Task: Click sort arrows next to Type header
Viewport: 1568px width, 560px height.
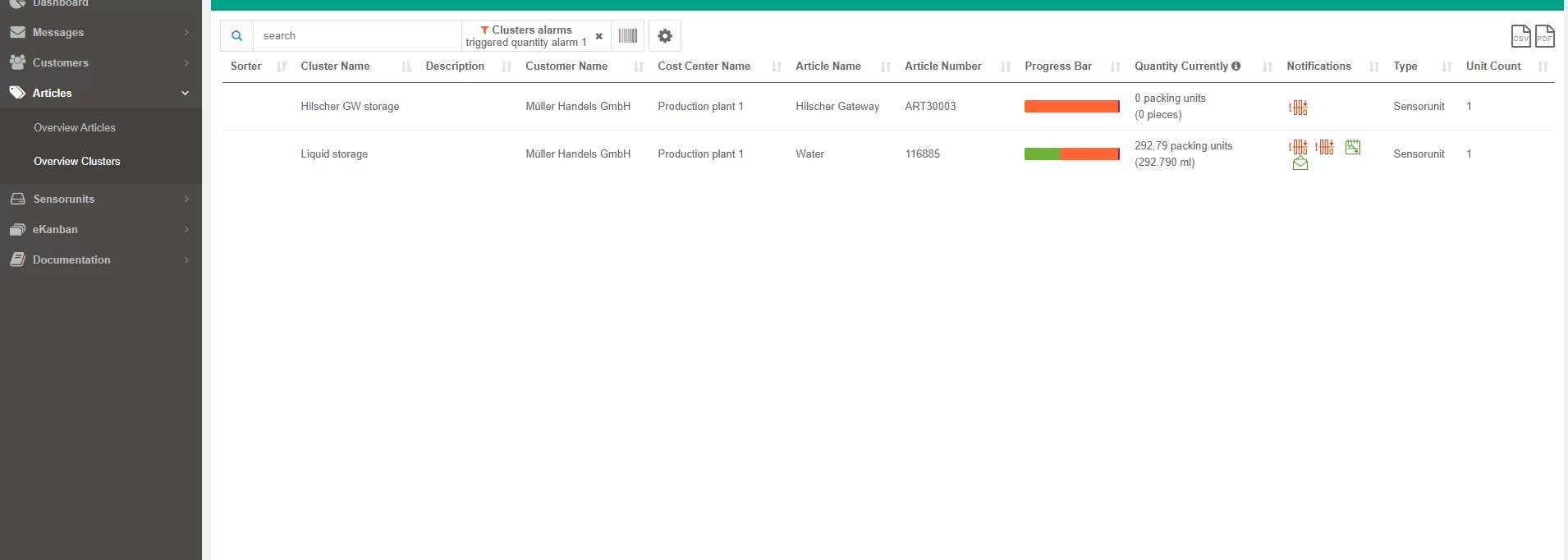Action: [x=1447, y=67]
